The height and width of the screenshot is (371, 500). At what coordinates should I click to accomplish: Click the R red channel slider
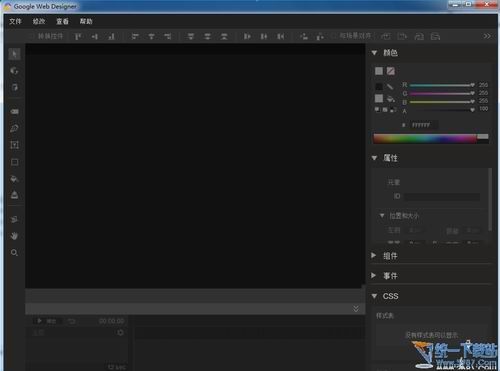coord(442,85)
